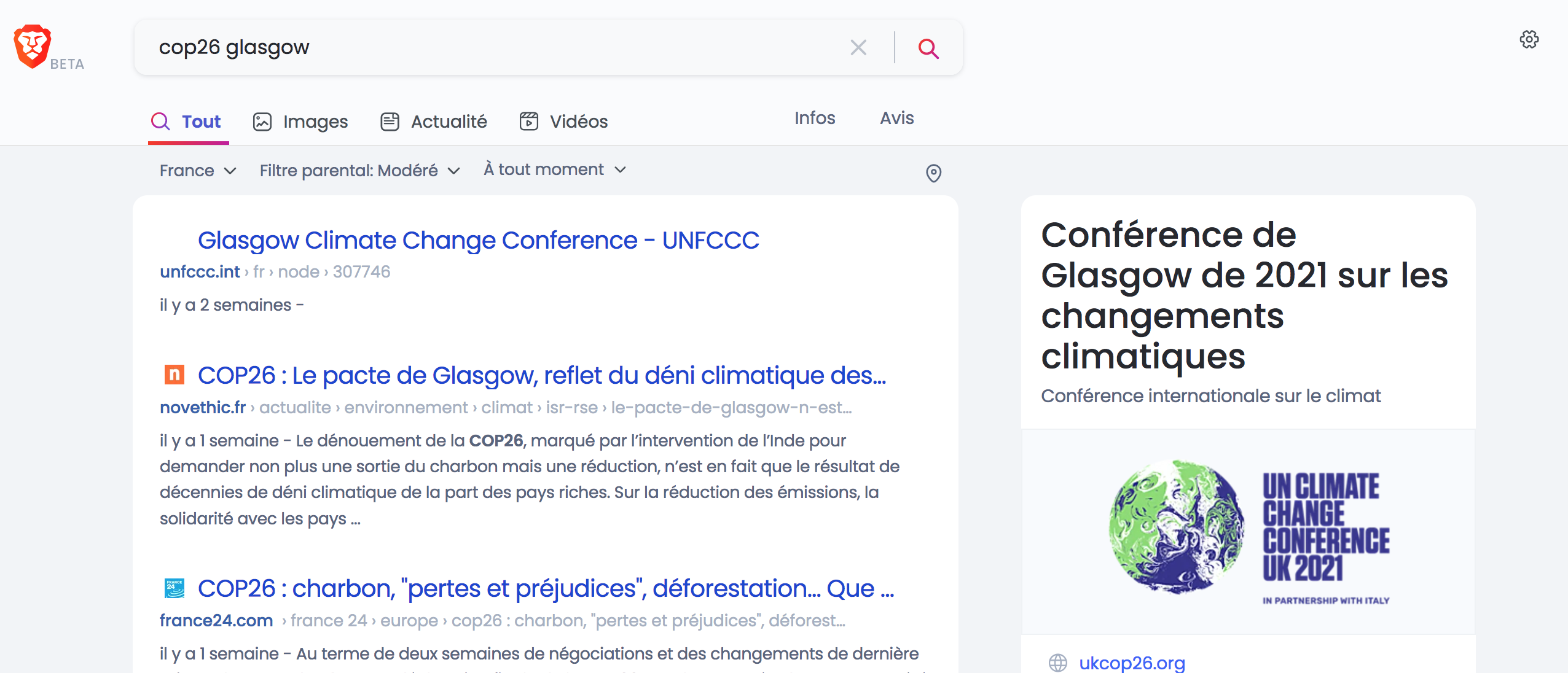Viewport: 1568px width, 673px height.
Task: Expand the France region dropdown
Action: tap(198, 171)
